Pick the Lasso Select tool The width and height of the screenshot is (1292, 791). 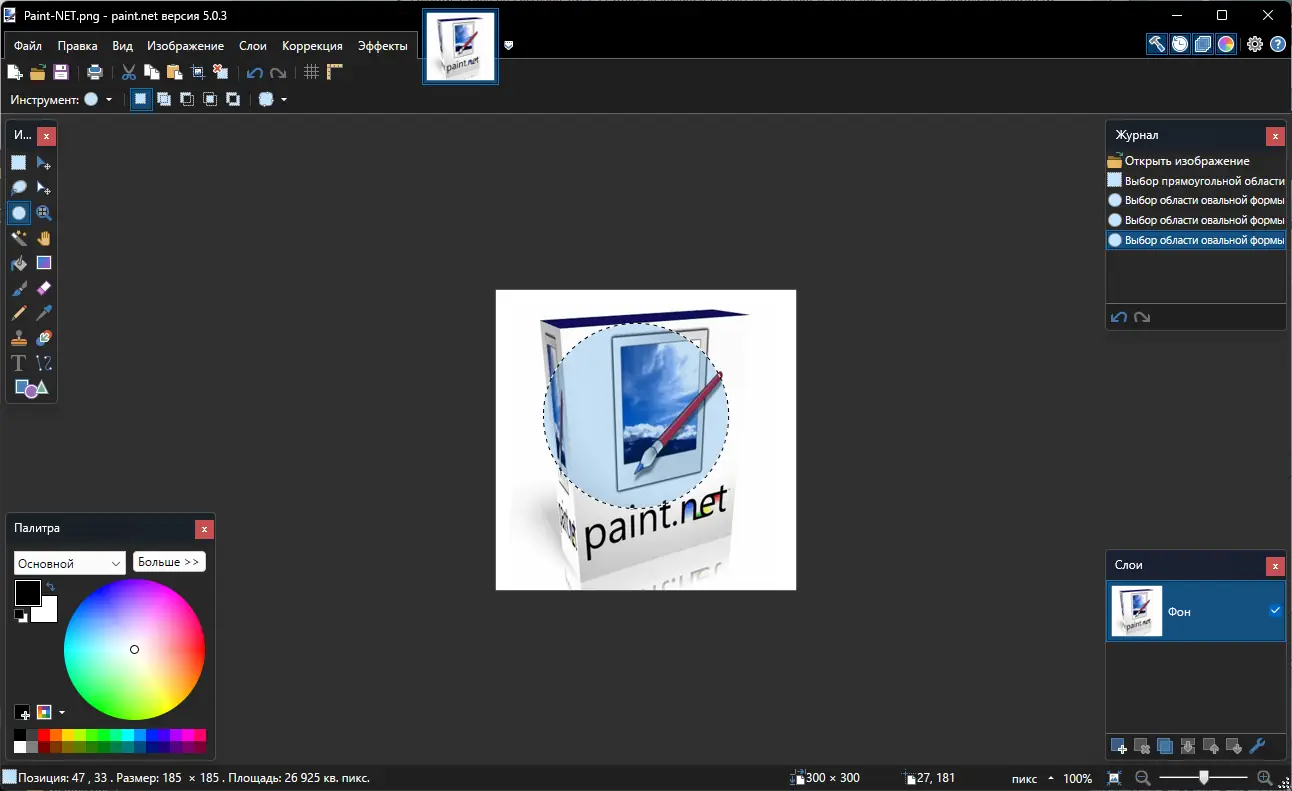pos(19,188)
